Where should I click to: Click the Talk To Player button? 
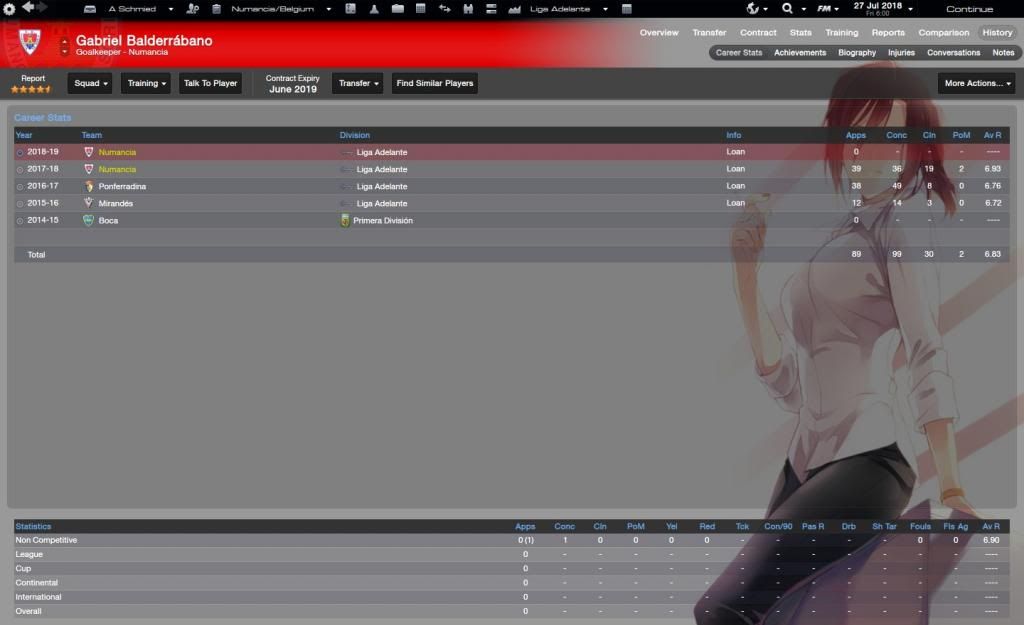210,83
